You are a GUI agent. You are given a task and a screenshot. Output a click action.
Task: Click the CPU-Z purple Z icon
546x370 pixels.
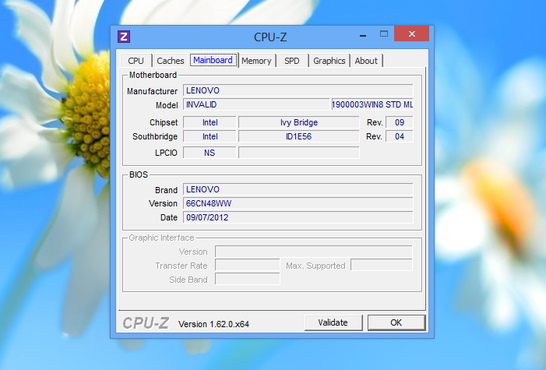(x=124, y=36)
